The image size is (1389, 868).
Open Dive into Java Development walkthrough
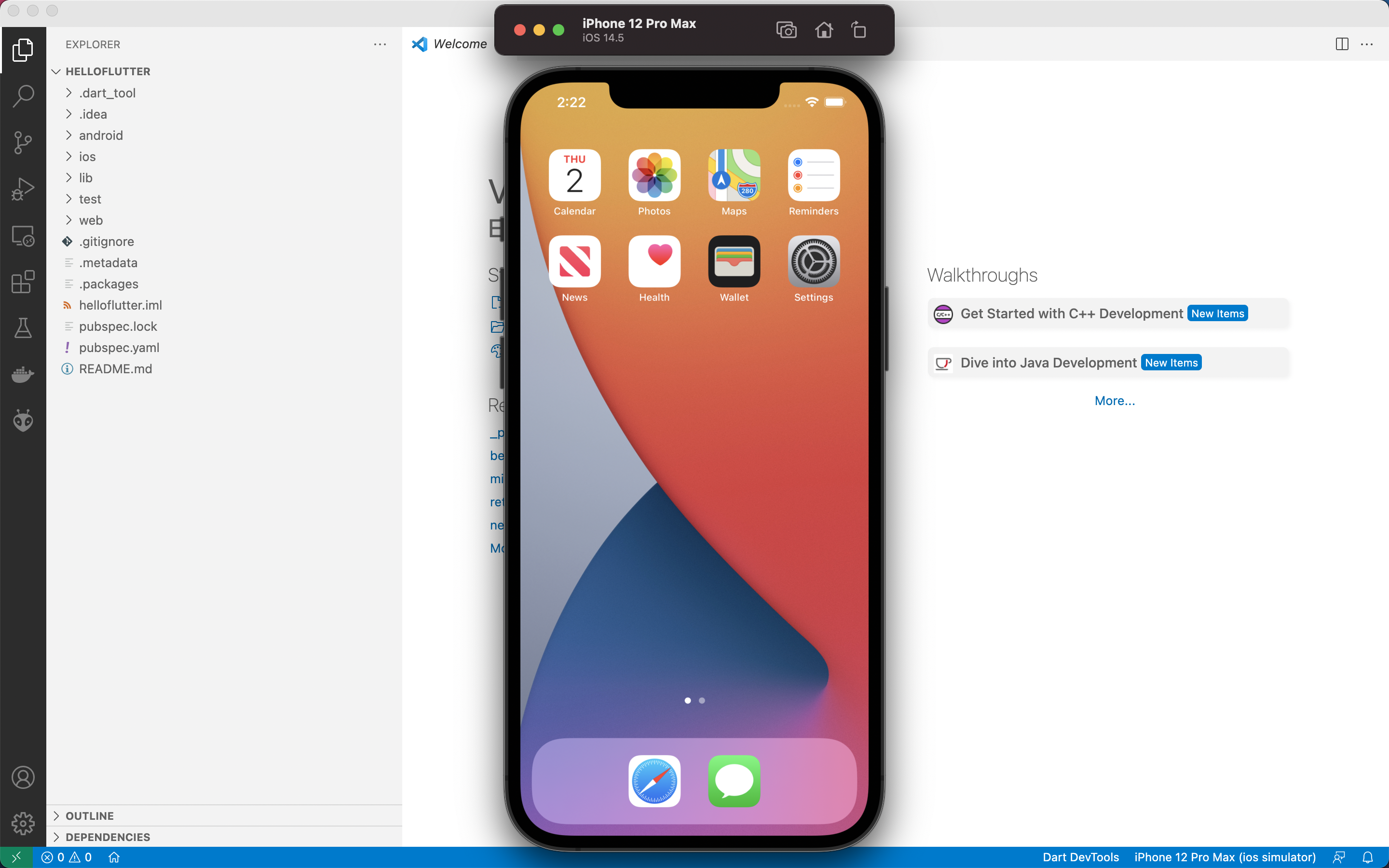pos(1108,363)
